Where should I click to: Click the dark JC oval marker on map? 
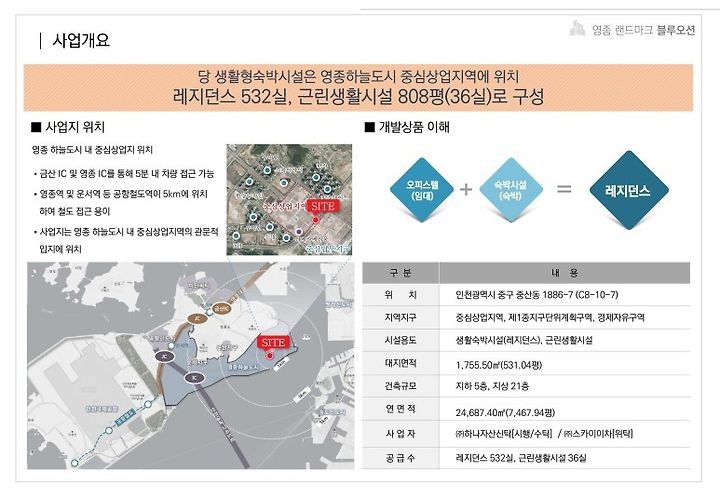[x=164, y=356]
